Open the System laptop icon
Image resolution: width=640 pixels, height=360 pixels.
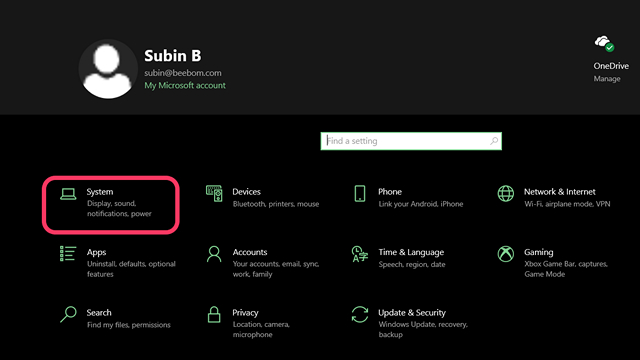[68, 194]
